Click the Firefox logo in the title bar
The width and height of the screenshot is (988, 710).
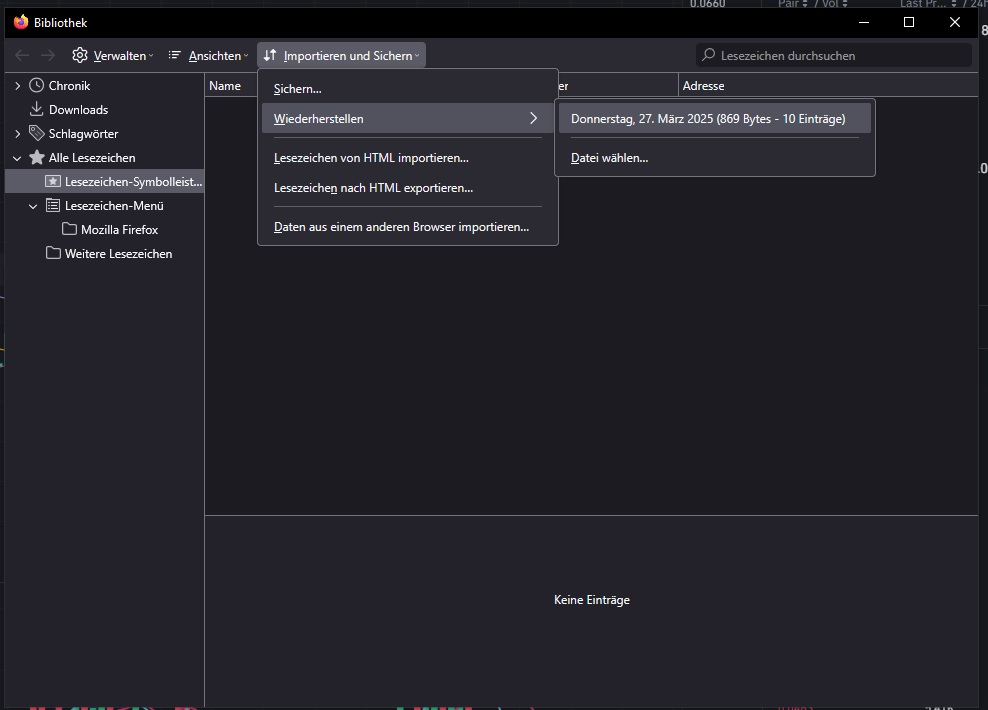tap(21, 22)
